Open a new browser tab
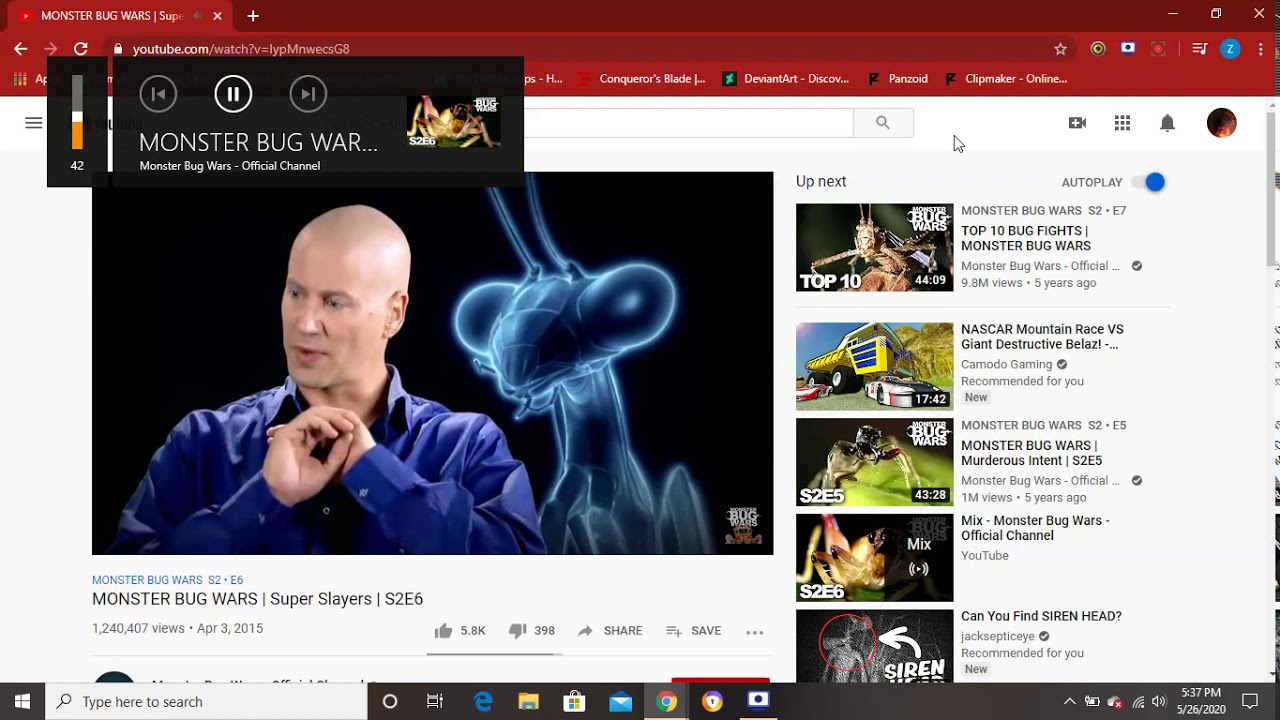This screenshot has width=1280, height=720. coord(253,16)
